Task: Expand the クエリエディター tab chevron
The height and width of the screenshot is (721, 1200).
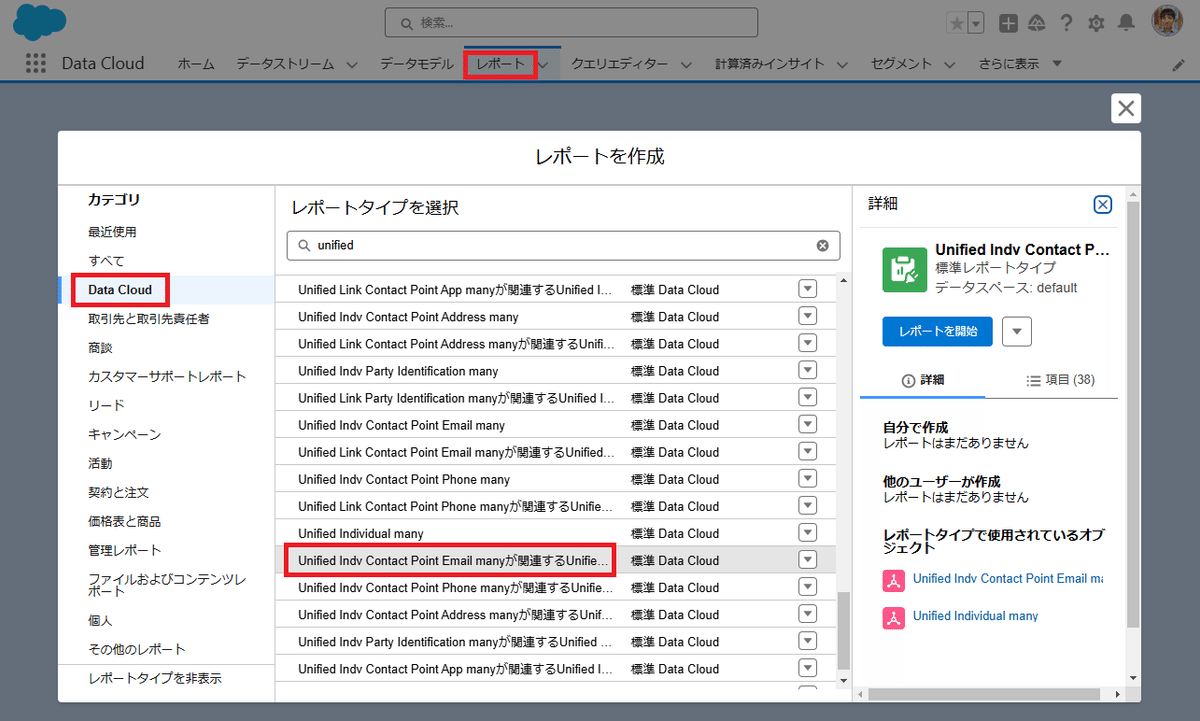Action: click(686, 64)
